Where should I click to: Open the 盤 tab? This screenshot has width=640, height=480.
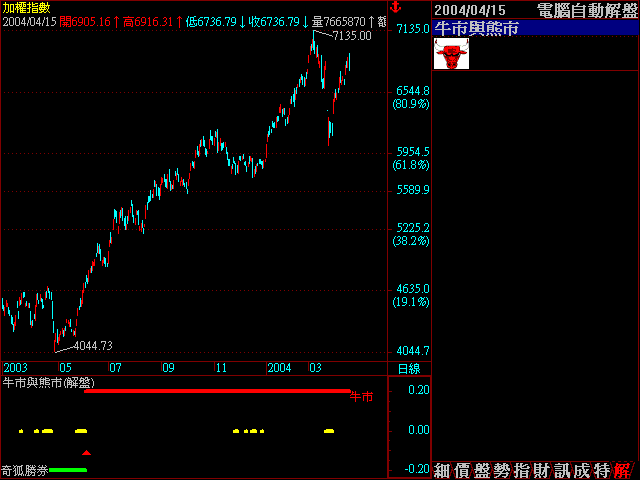(482, 471)
